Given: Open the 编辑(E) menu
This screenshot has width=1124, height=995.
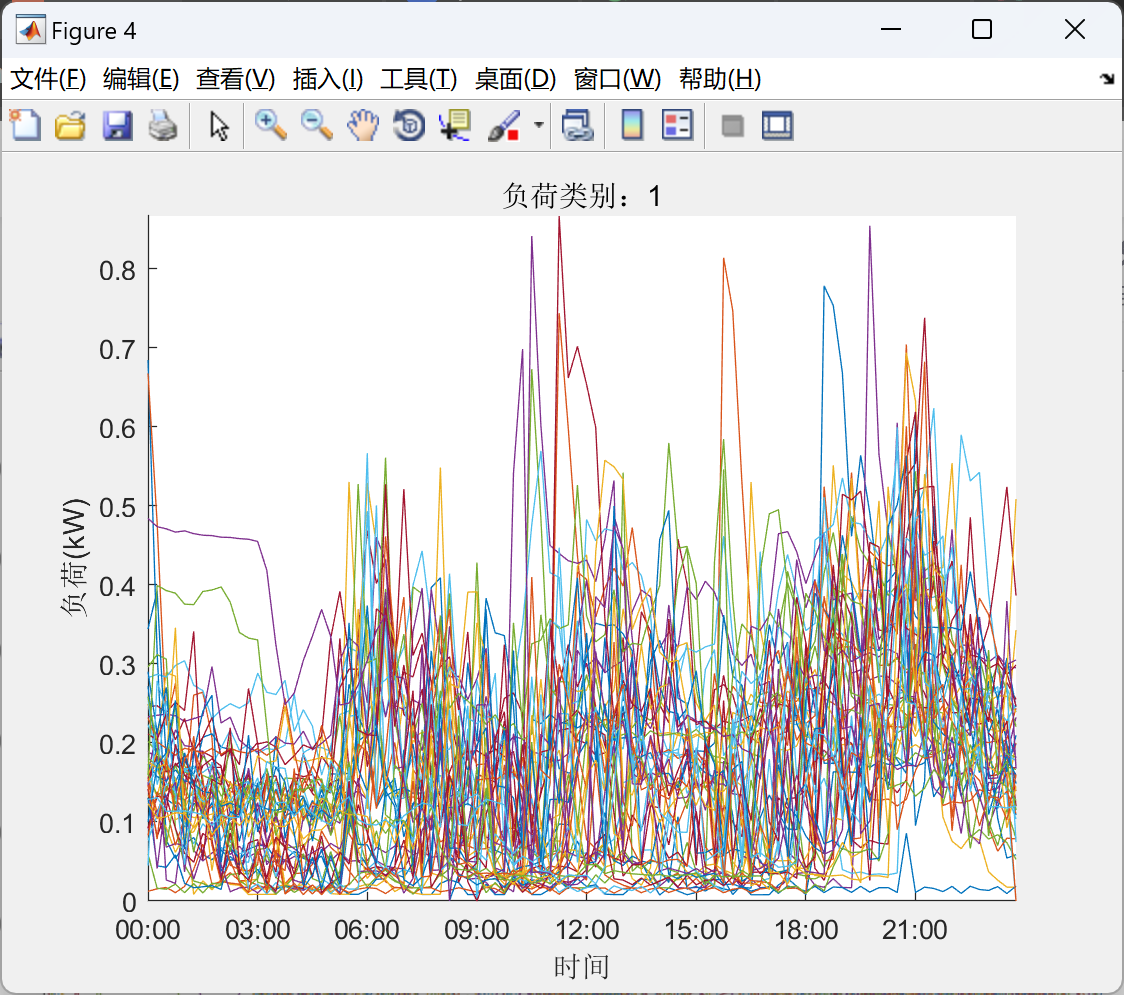Looking at the screenshot, I should (141, 79).
